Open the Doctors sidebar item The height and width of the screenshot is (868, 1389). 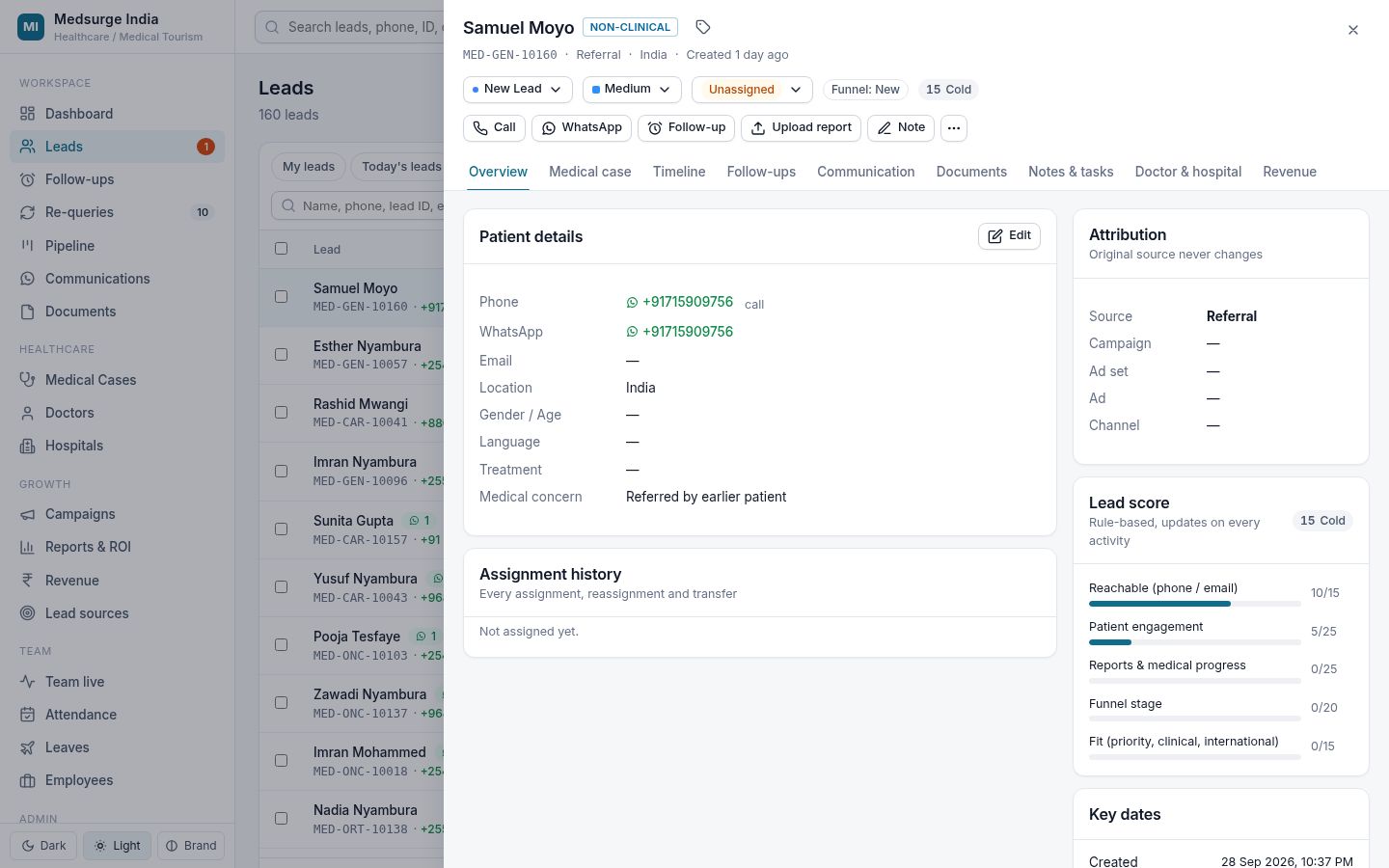pyautogui.click(x=117, y=413)
